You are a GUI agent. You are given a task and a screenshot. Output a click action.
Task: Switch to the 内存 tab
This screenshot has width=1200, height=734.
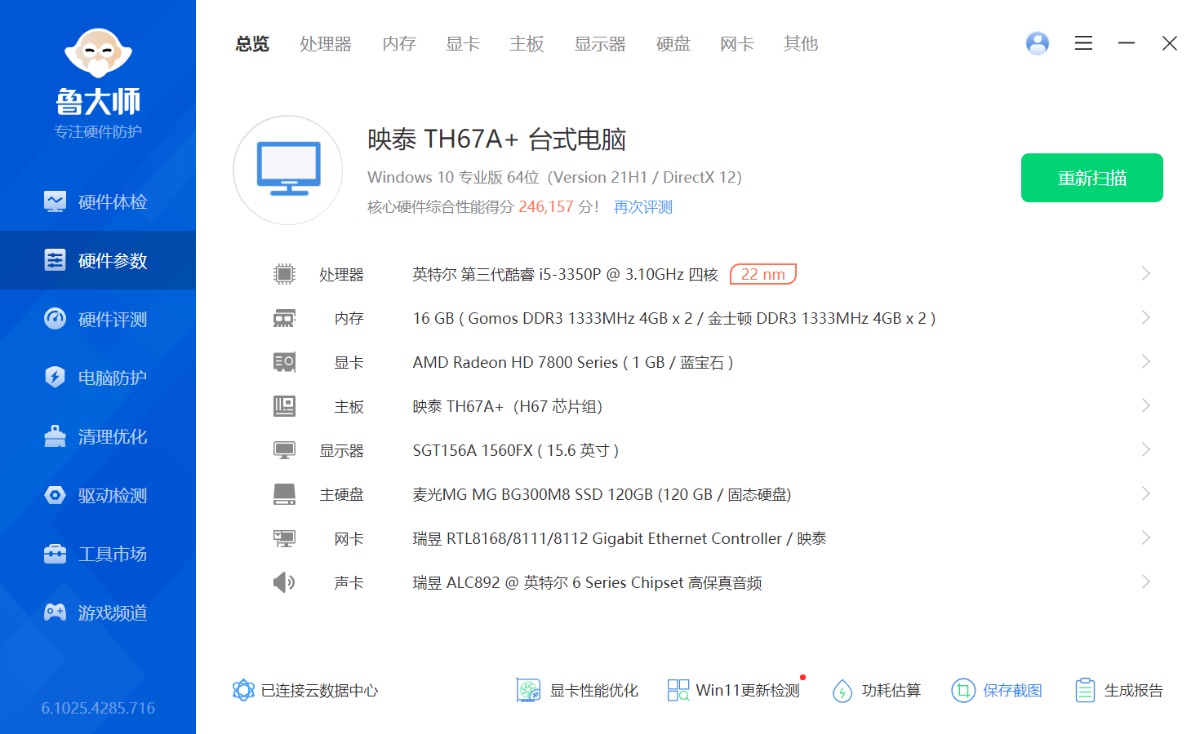pyautogui.click(x=399, y=44)
